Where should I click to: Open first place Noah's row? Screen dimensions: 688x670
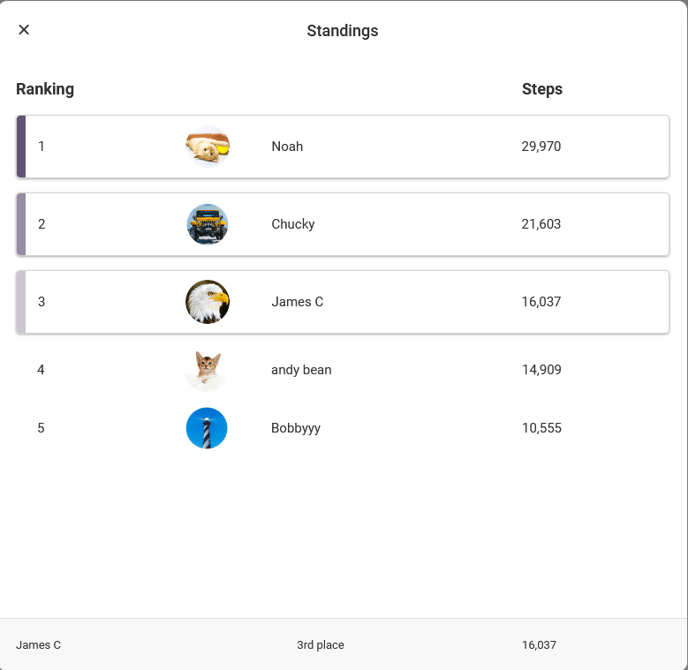point(400,147)
